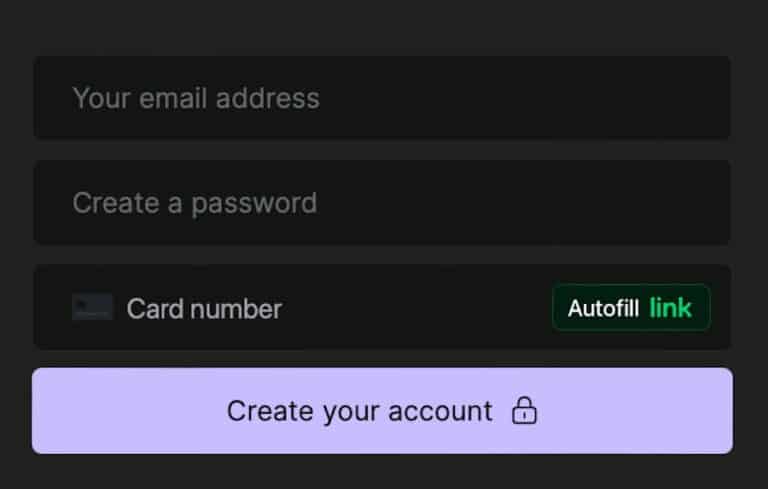Click the "Create your account" label text
Screen dimensions: 768x489
[x=359, y=411]
